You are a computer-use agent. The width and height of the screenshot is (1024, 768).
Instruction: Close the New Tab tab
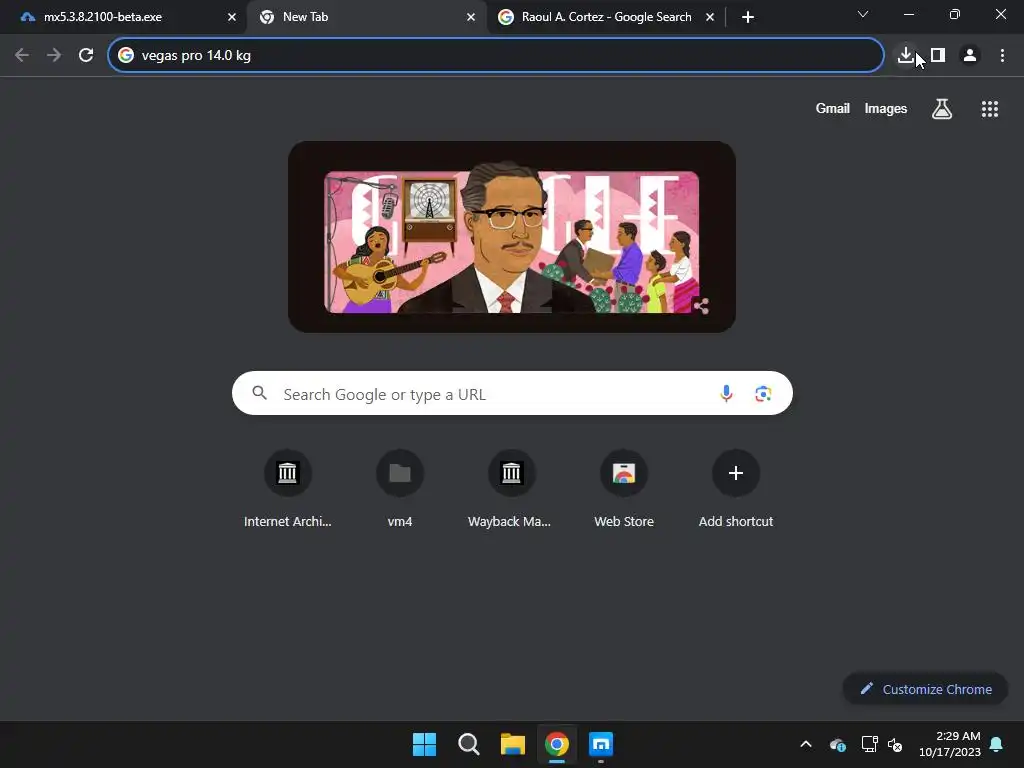[471, 17]
